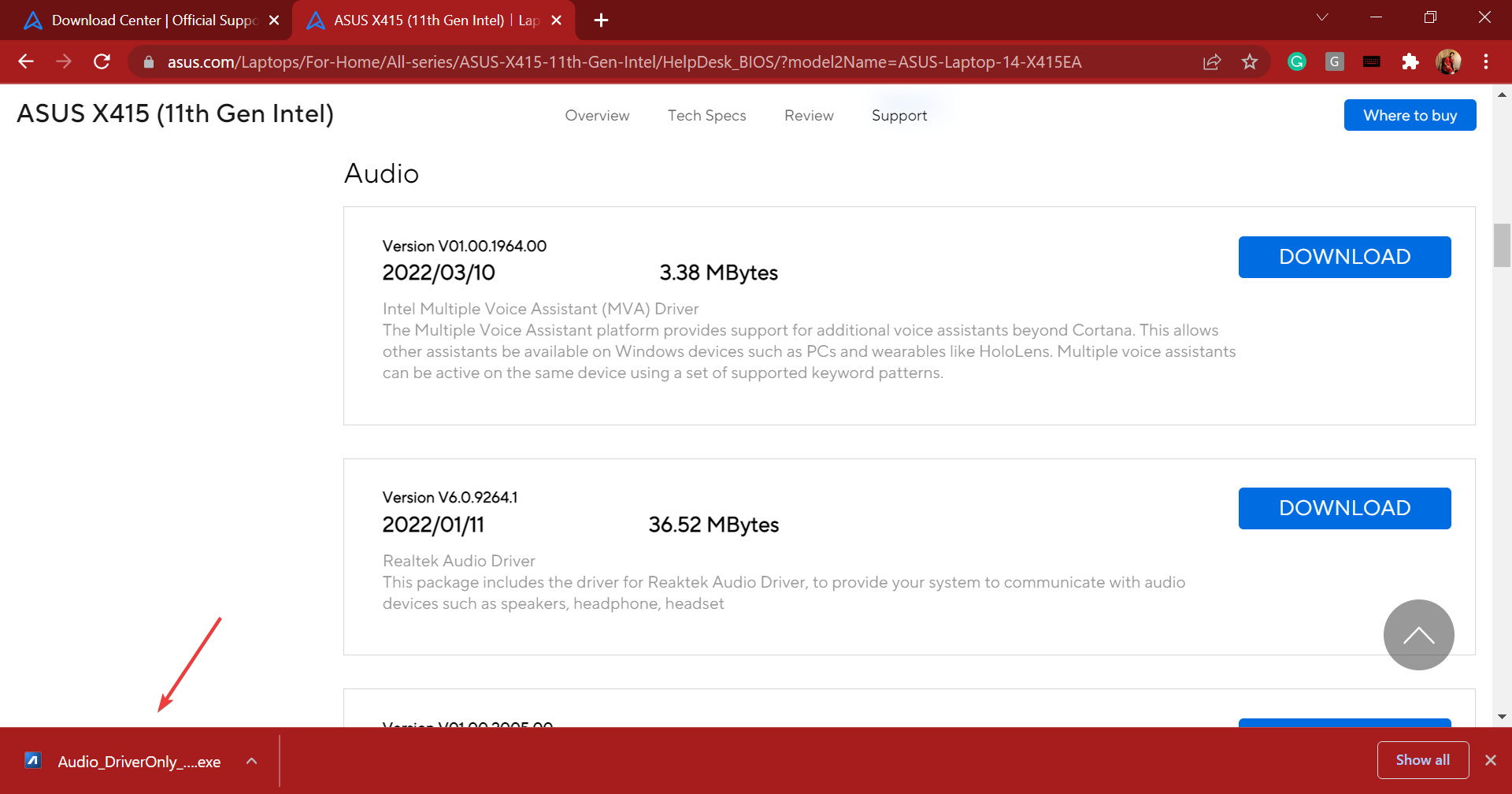The width and height of the screenshot is (1512, 794).
Task: Click the browser forward arrow
Action: (x=64, y=61)
